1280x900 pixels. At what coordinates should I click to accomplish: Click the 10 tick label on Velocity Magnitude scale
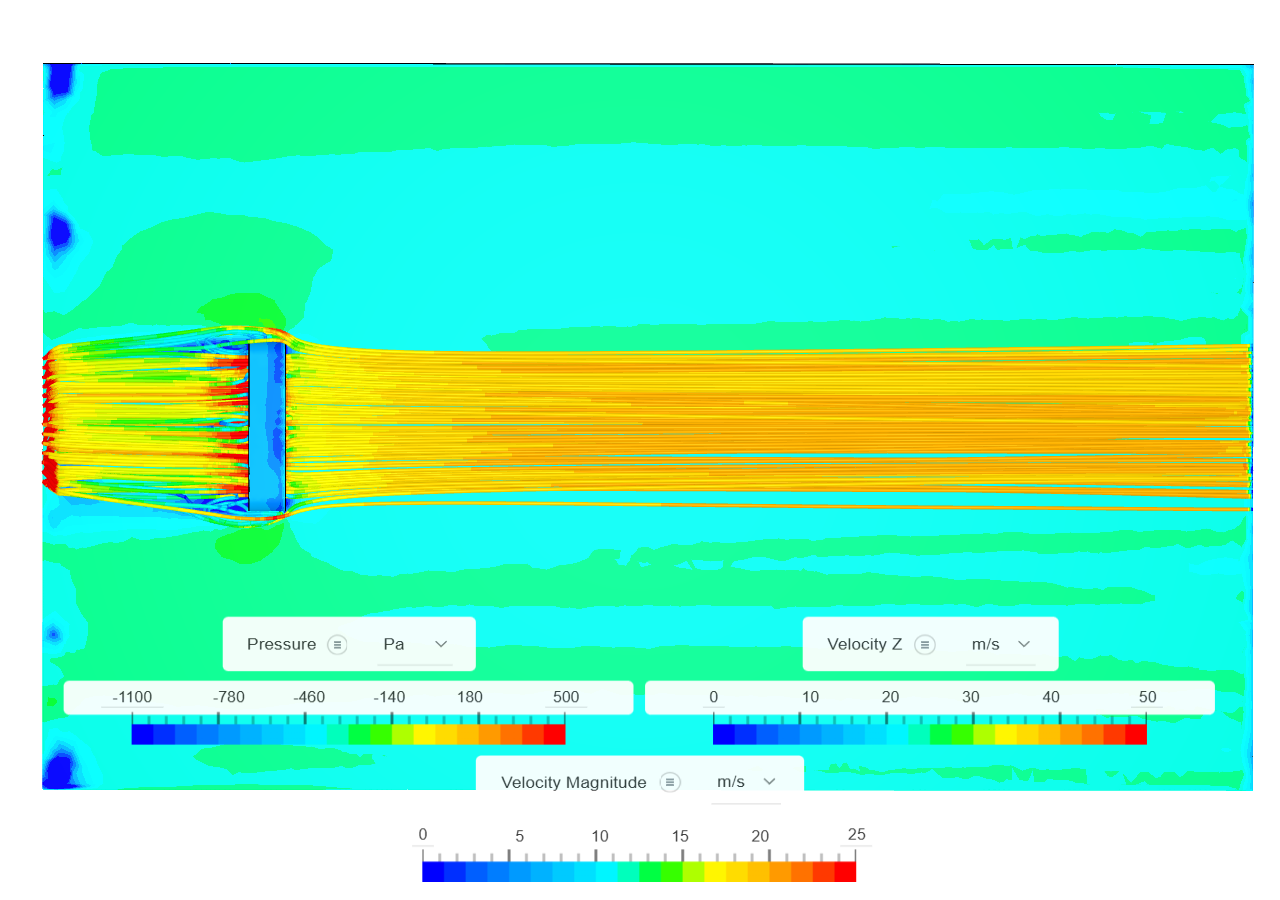tap(600, 836)
